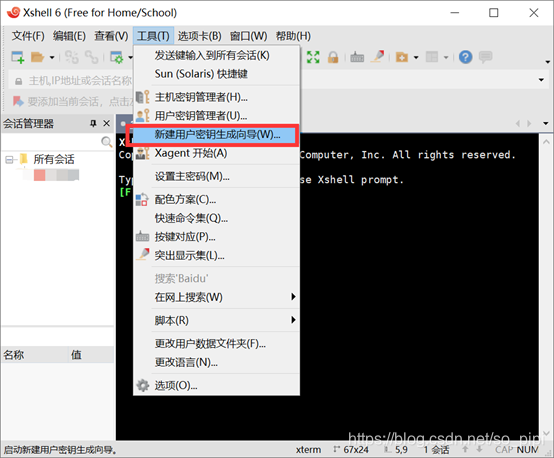Open 突出显示集(L)...

[x=216, y=255]
